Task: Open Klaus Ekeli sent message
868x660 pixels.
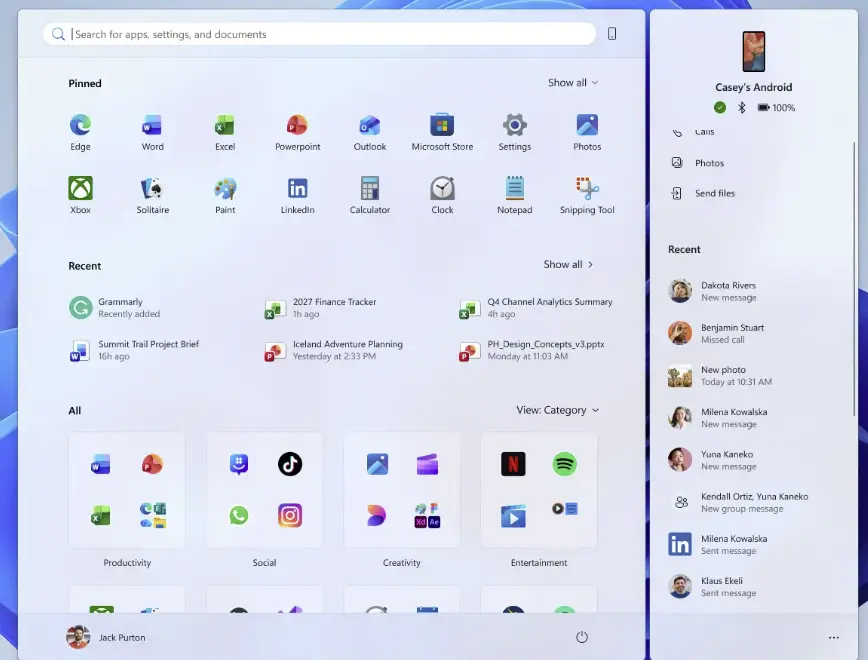Action: point(712,587)
